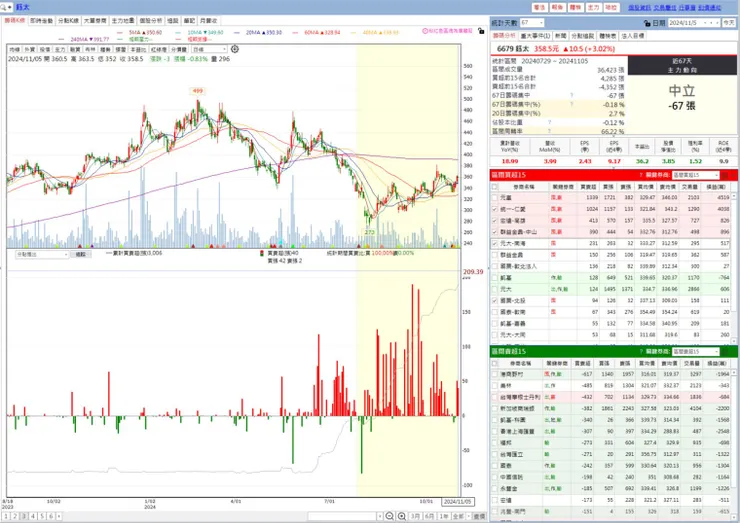Image resolution: width=740 pixels, height=523 pixels.
Task: Set chart range to 3月
Action: 415,516
